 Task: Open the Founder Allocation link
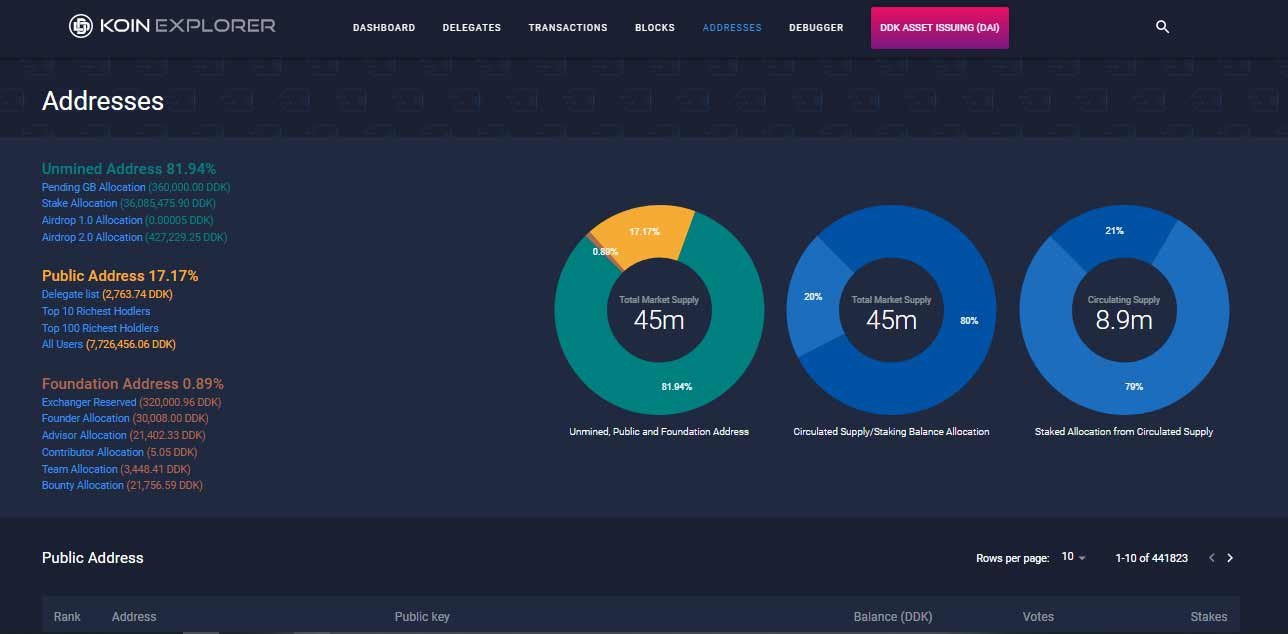pos(86,418)
